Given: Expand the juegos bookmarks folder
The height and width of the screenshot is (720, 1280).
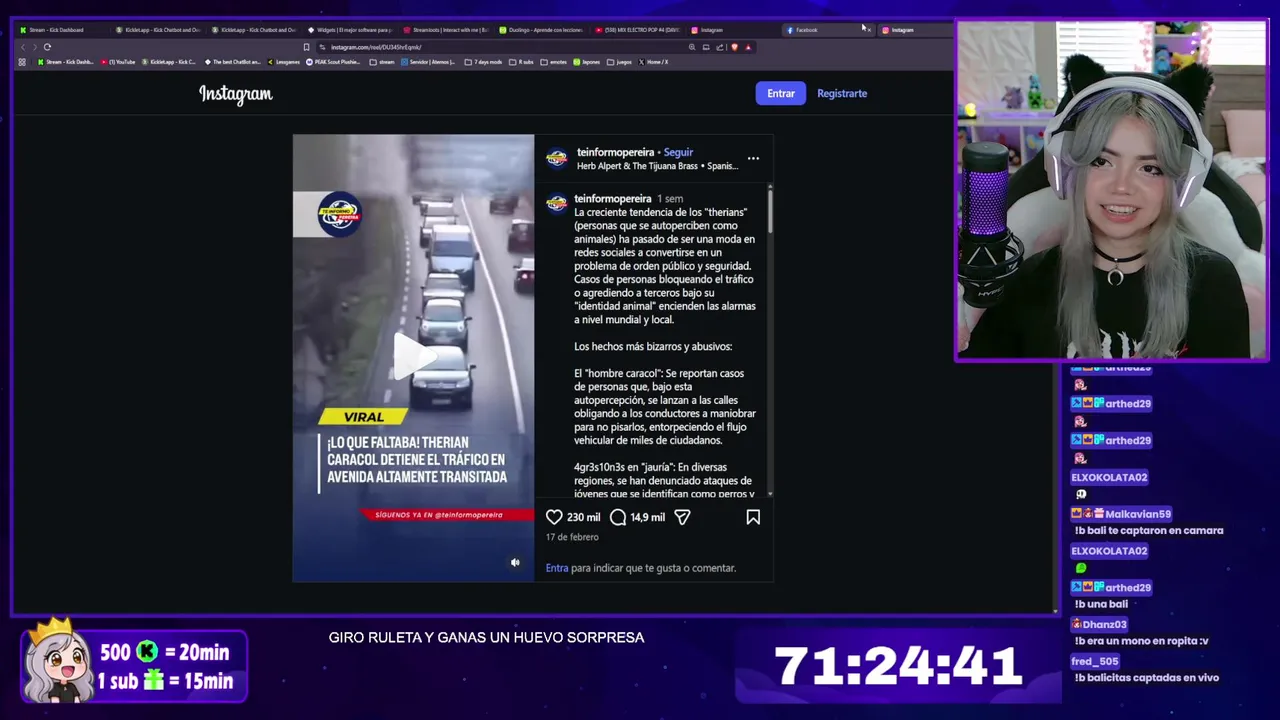Looking at the screenshot, I should tap(619, 62).
